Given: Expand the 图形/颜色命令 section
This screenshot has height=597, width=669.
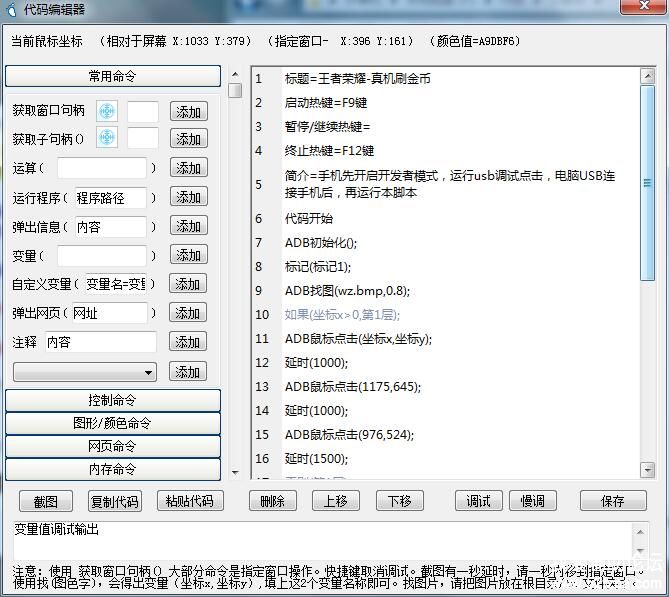Looking at the screenshot, I should (112, 423).
